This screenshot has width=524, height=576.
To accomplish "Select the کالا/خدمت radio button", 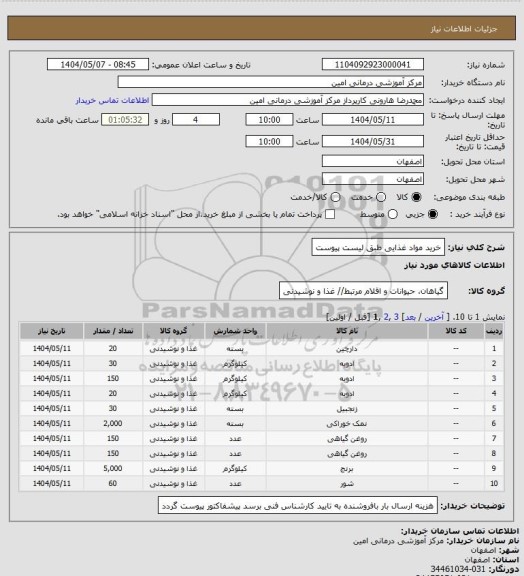I will pyautogui.click(x=335, y=197).
